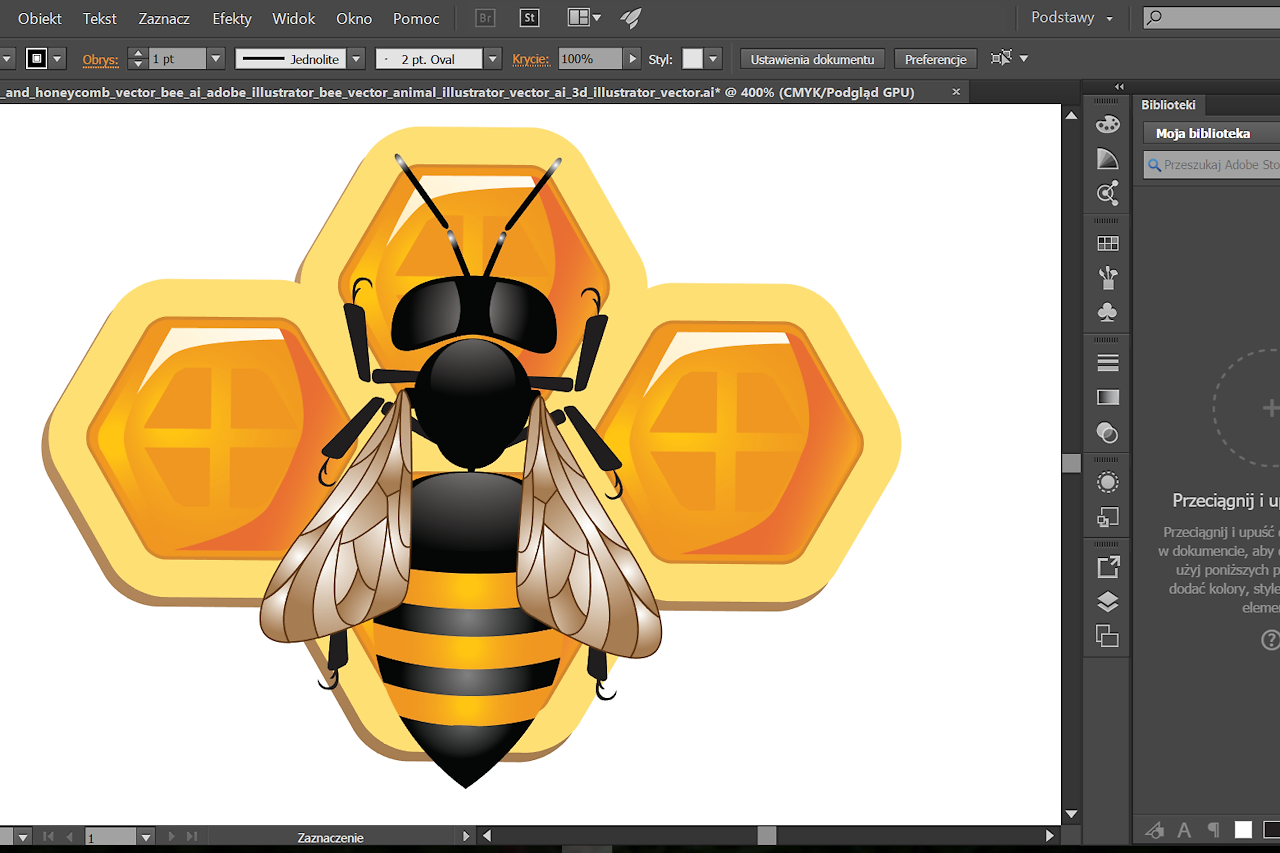Image resolution: width=1280 pixels, height=853 pixels.
Task: Click the Styl graphic style swatch
Action: click(692, 59)
